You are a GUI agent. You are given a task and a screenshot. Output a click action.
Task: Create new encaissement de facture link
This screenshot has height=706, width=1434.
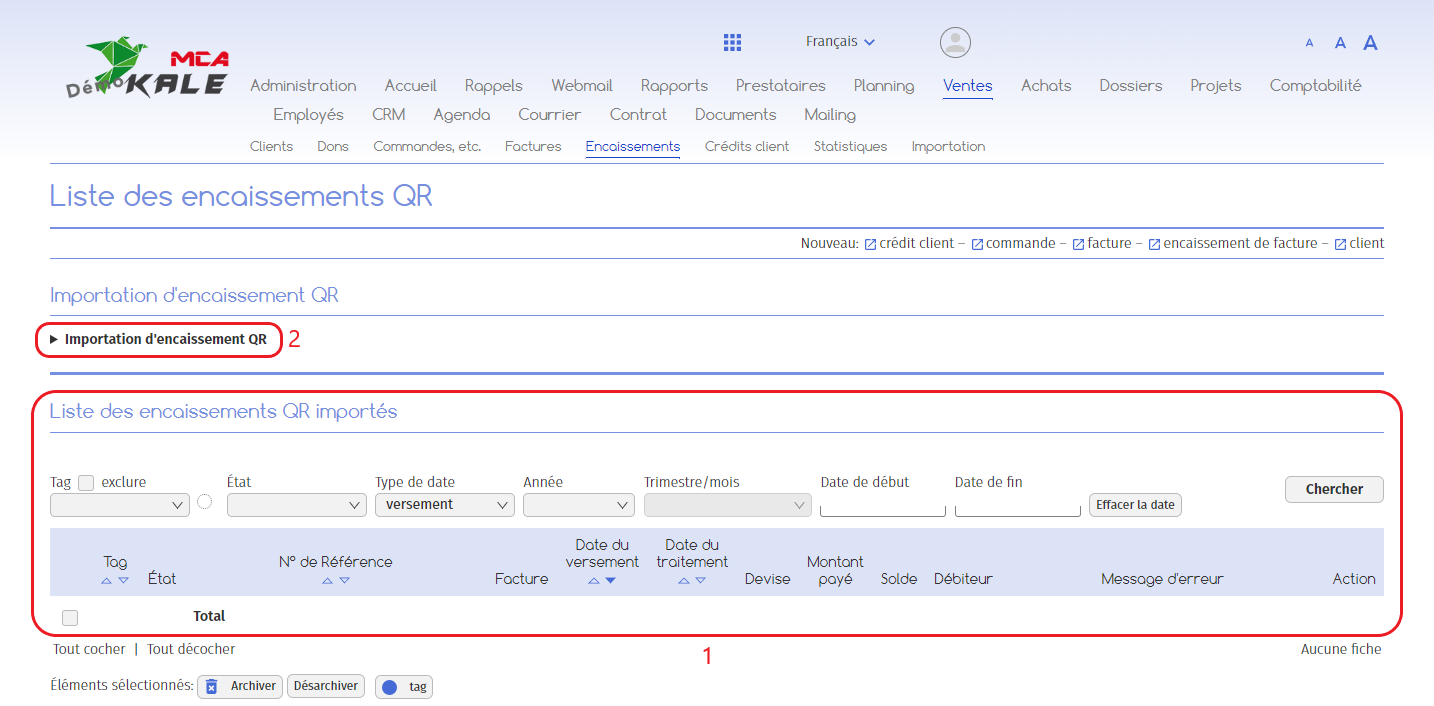[x=1232, y=243]
